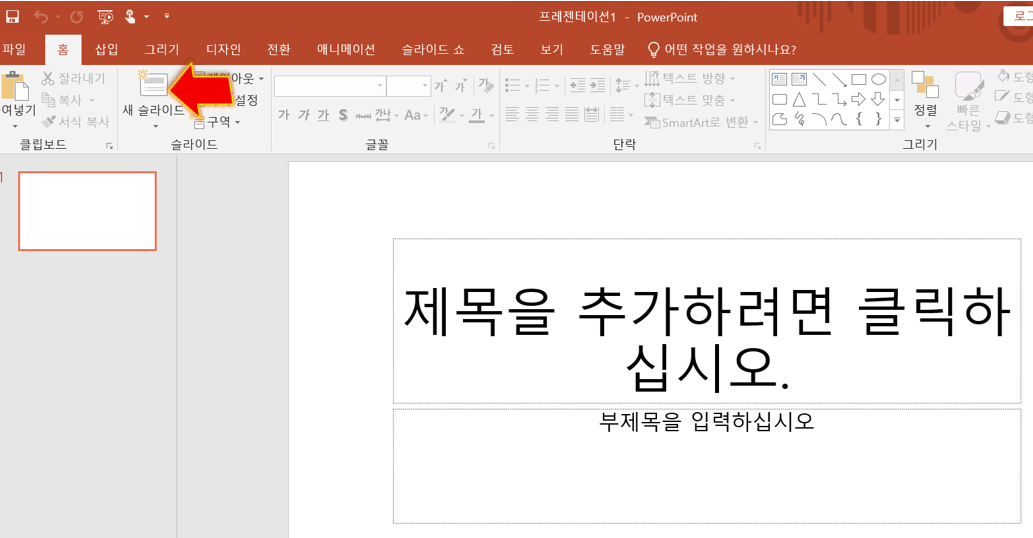Click the 새 슬라이드 new slide icon
This screenshot has height=538, width=1033.
click(153, 84)
